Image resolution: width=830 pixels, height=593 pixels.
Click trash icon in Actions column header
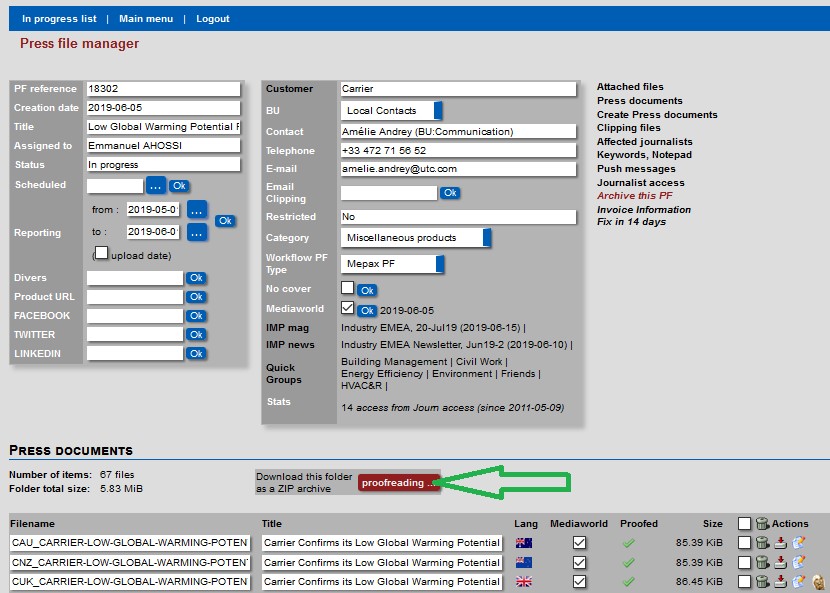(x=762, y=523)
